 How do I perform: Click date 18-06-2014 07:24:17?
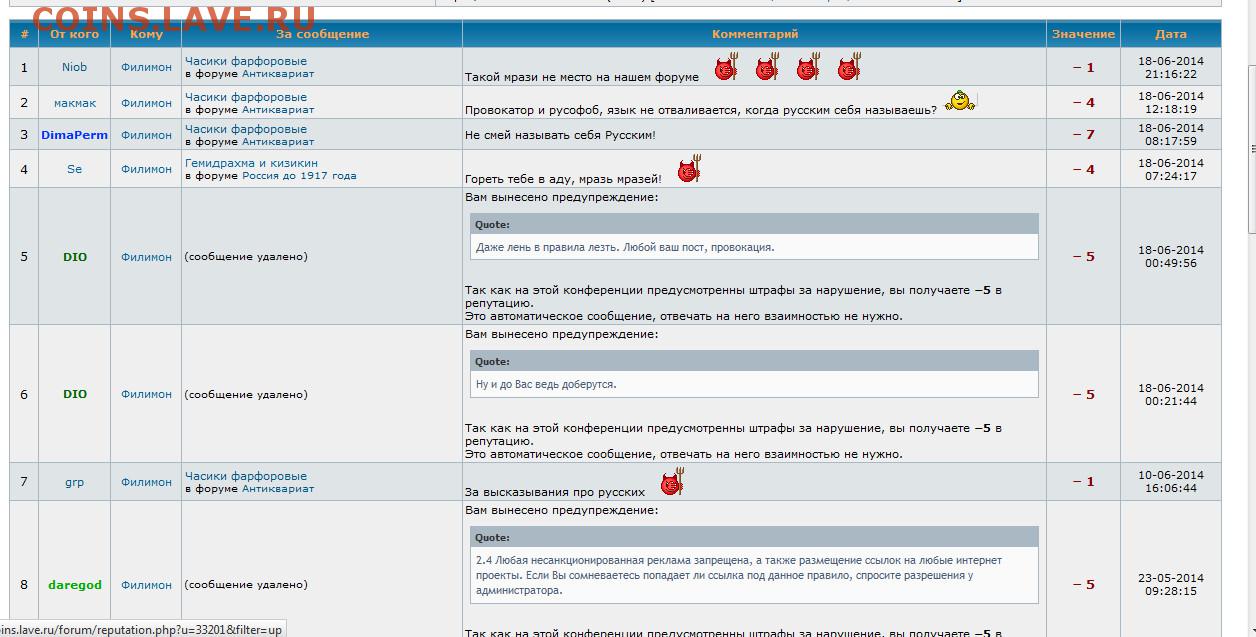(1171, 169)
